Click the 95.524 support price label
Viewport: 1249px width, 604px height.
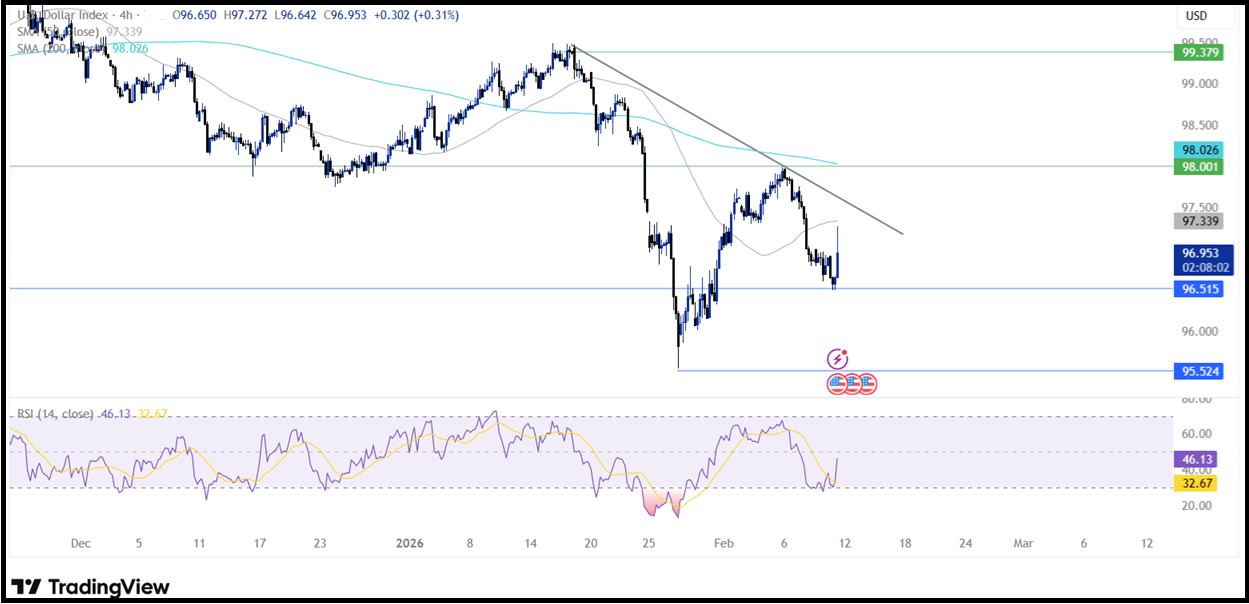[x=1199, y=371]
